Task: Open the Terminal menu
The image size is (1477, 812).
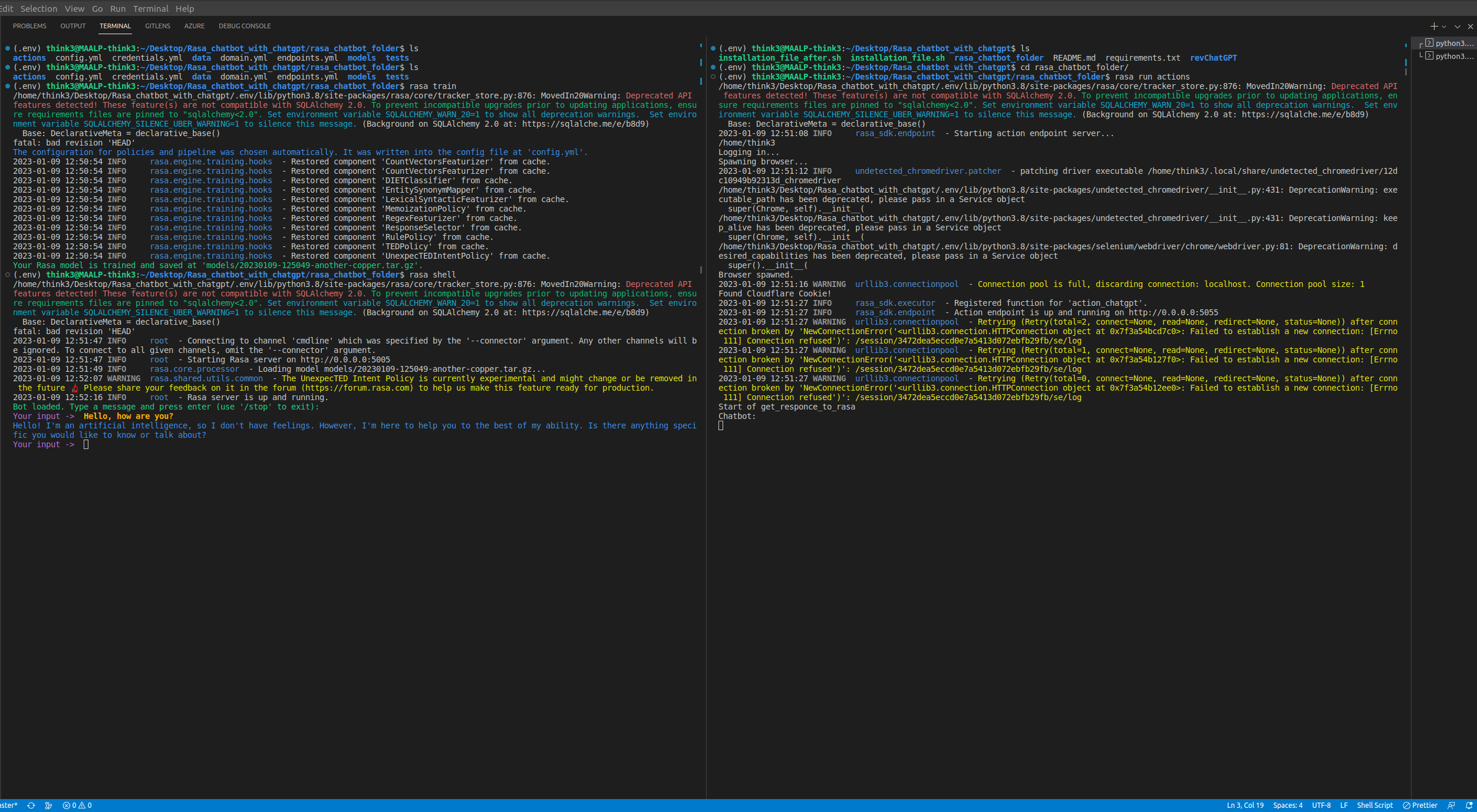Action: click(x=151, y=9)
